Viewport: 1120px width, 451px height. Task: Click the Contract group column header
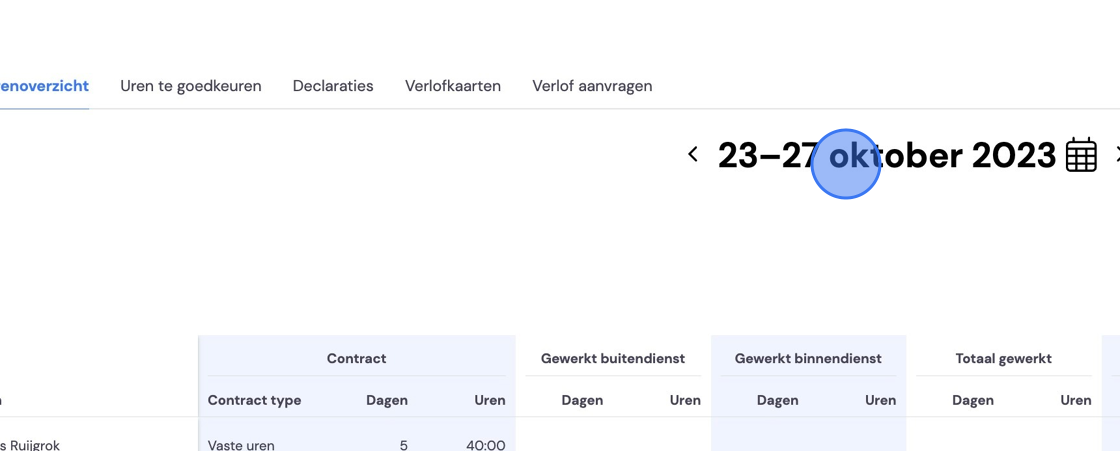tap(356, 359)
